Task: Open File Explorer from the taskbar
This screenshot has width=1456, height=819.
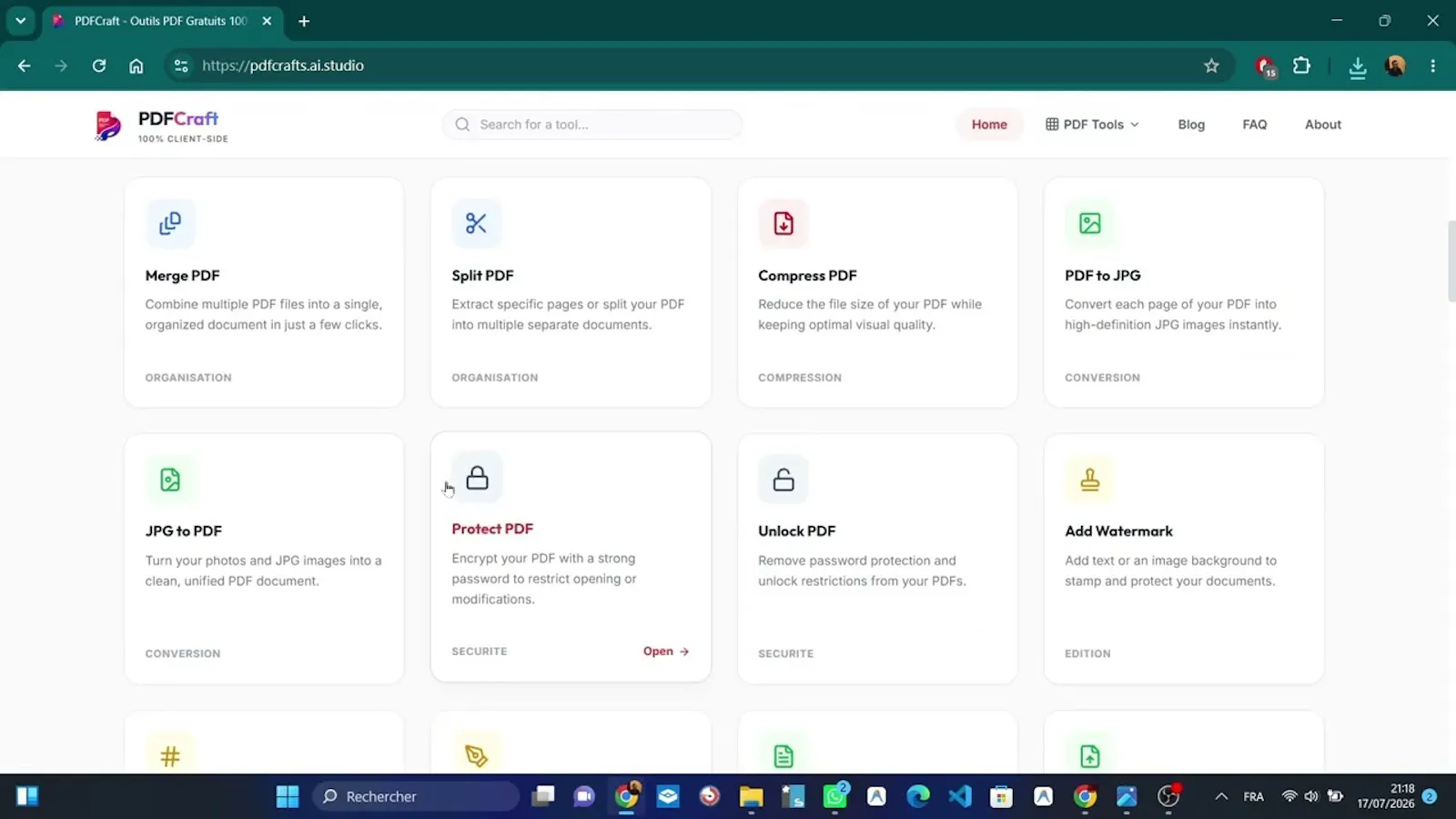Action: 751,796
